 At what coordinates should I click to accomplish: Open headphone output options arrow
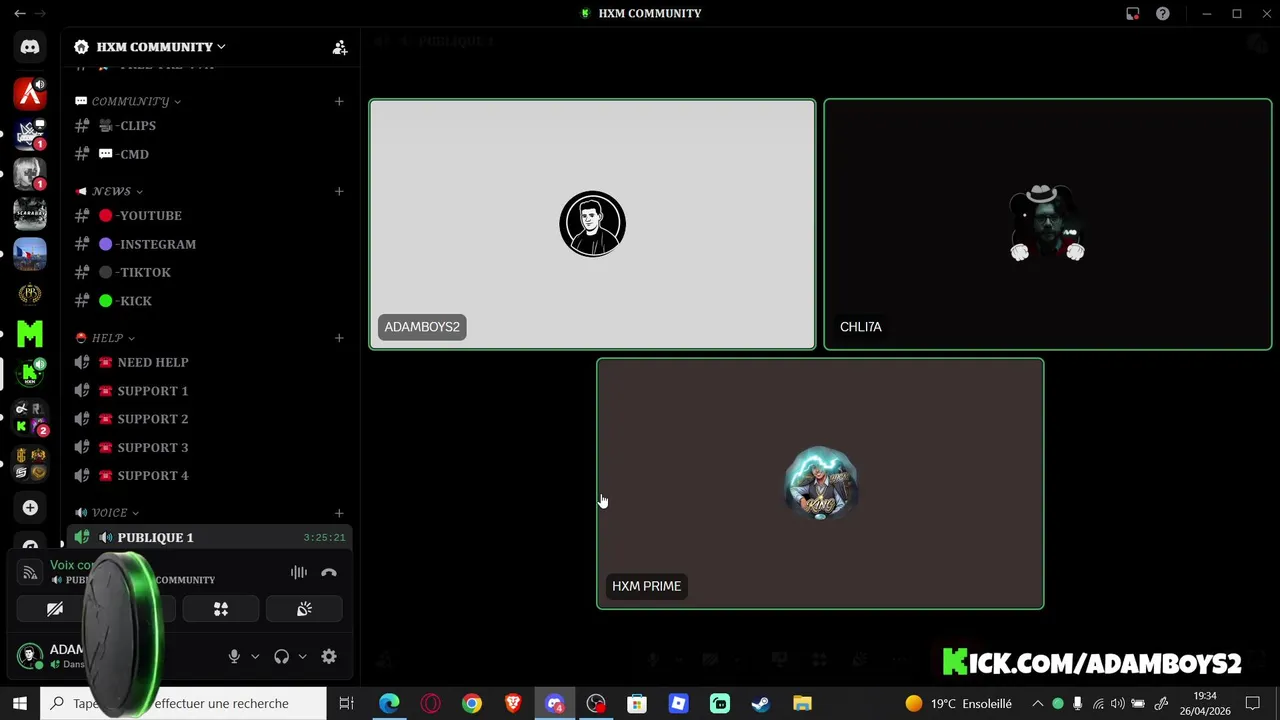[302, 656]
